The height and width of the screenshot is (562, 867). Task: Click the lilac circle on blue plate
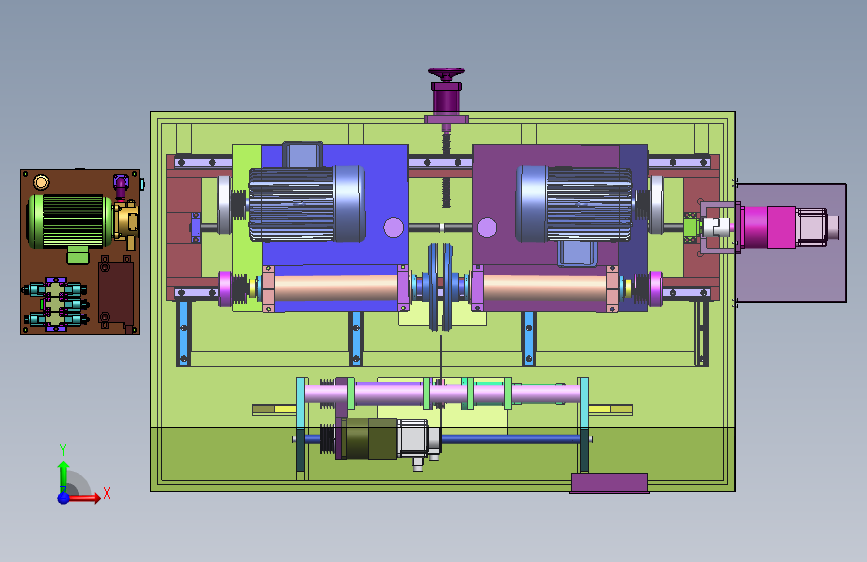[393, 227]
